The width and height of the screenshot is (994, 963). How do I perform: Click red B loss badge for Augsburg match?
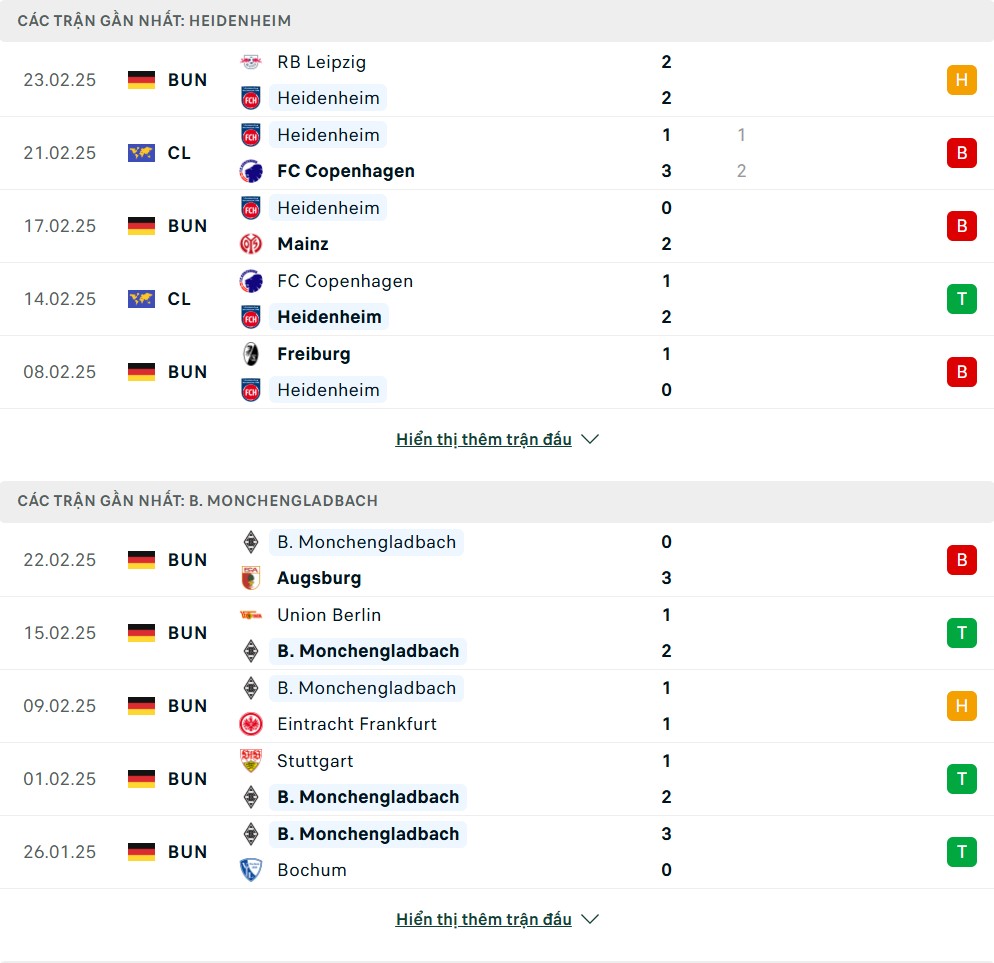961,560
